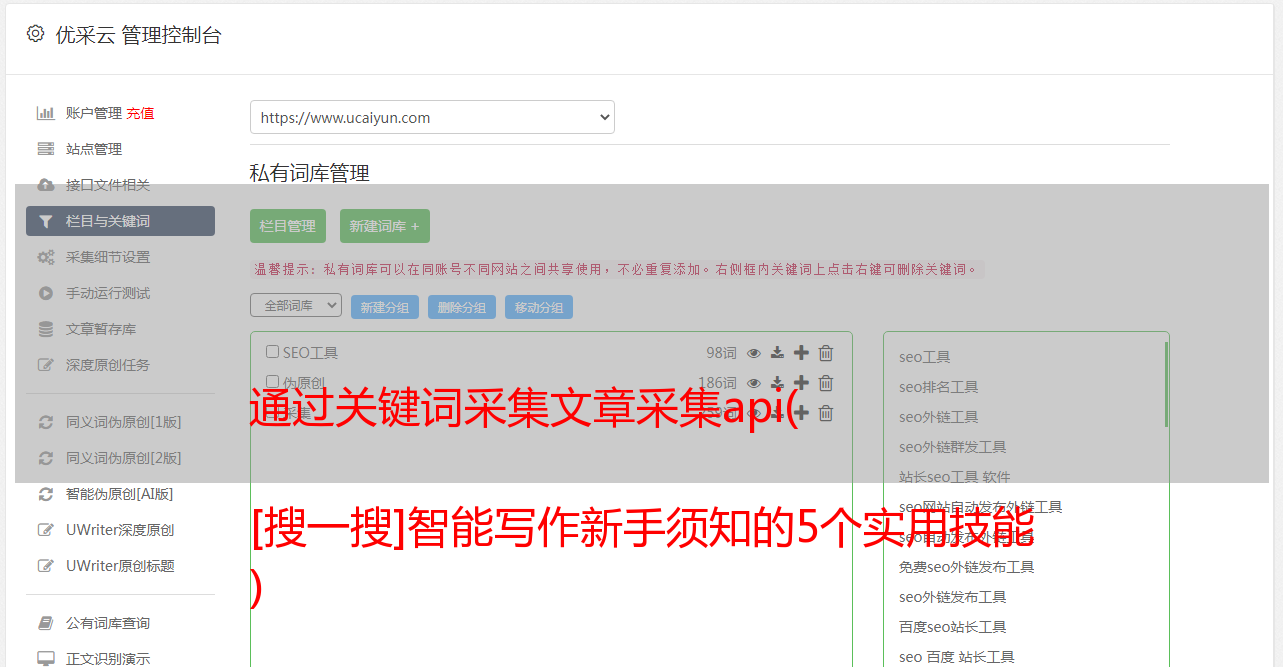Select keyword 免费seo外链发布工具
The width and height of the screenshot is (1283, 667).
pyautogui.click(x=967, y=567)
